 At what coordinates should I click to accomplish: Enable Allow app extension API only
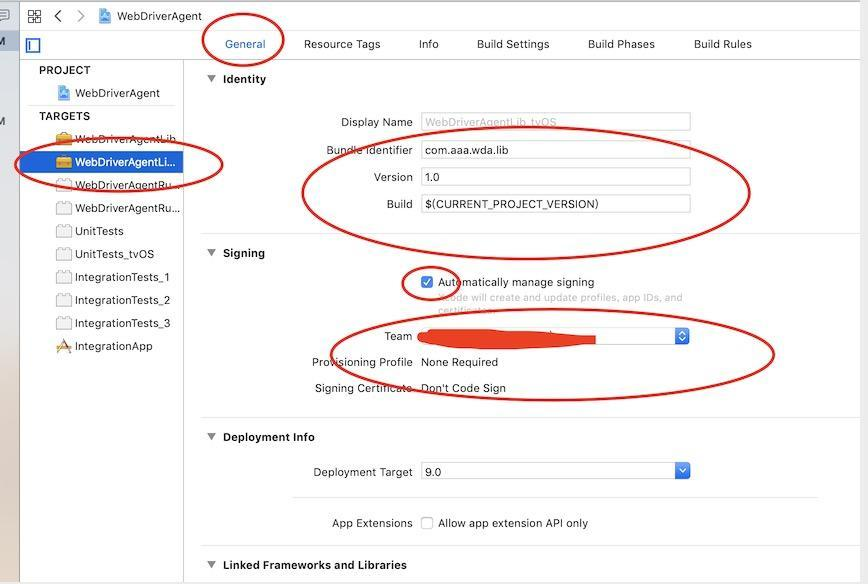pyautogui.click(x=427, y=523)
